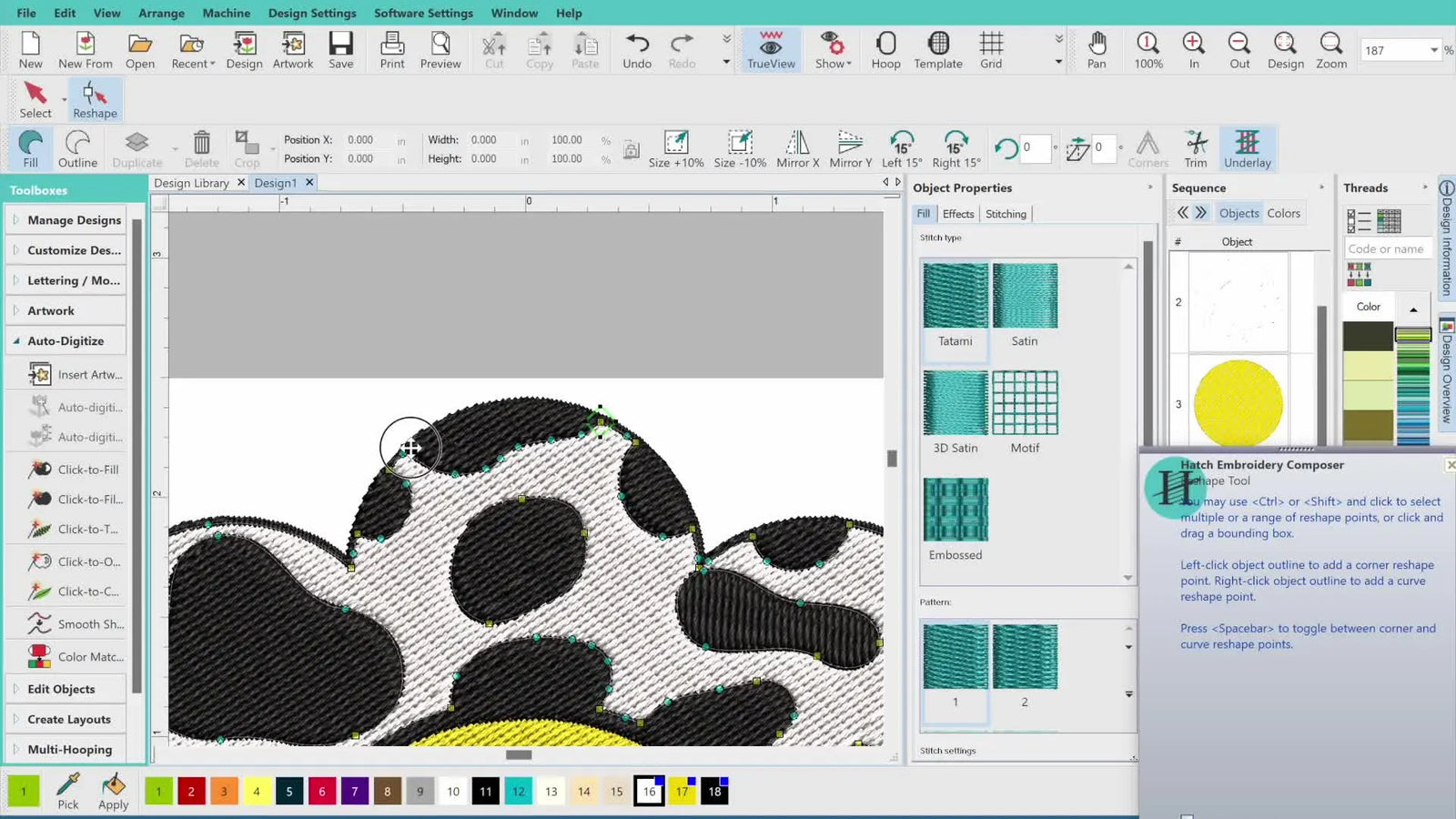1456x819 pixels.
Task: Click Size +10% icon
Action: (676, 148)
